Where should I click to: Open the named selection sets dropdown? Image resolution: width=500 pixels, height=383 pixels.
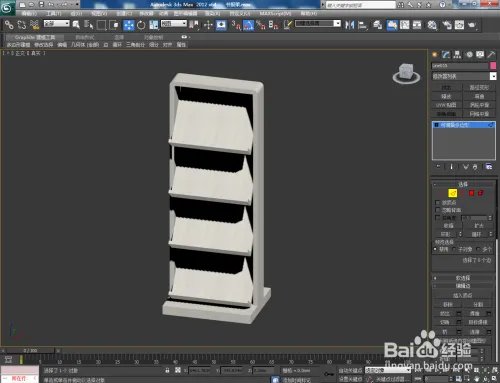click(x=318, y=23)
